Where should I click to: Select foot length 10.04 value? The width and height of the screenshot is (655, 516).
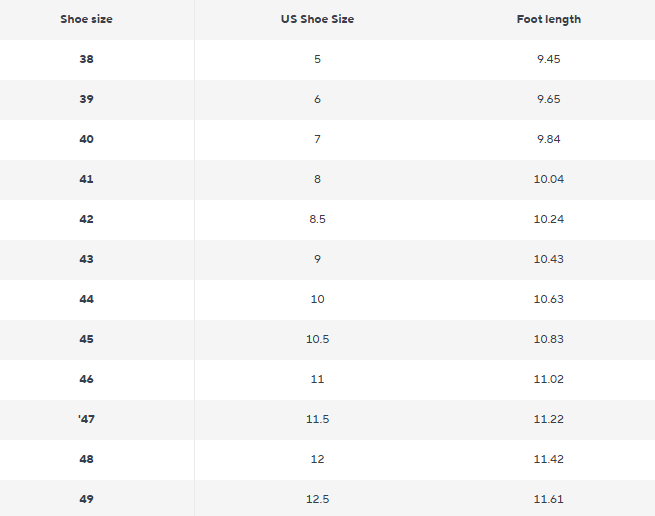(548, 179)
